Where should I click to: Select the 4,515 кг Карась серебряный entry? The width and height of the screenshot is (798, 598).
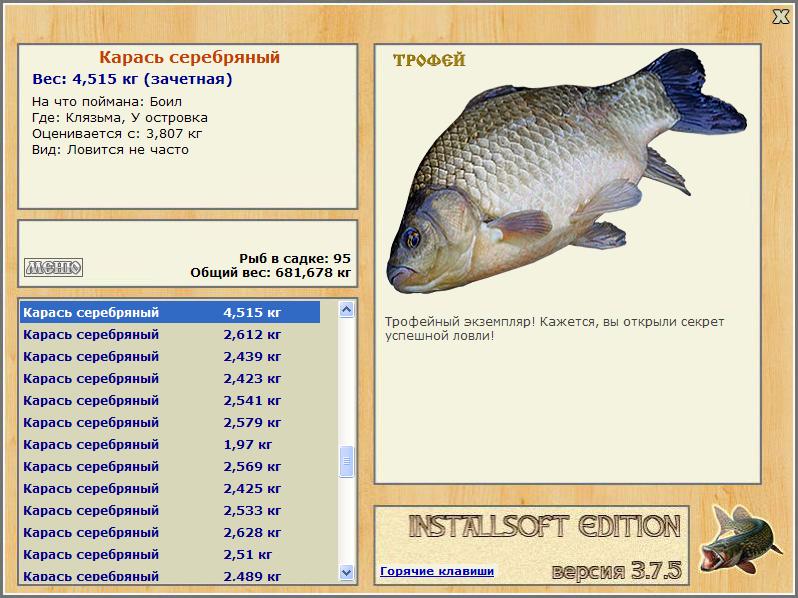click(x=170, y=312)
